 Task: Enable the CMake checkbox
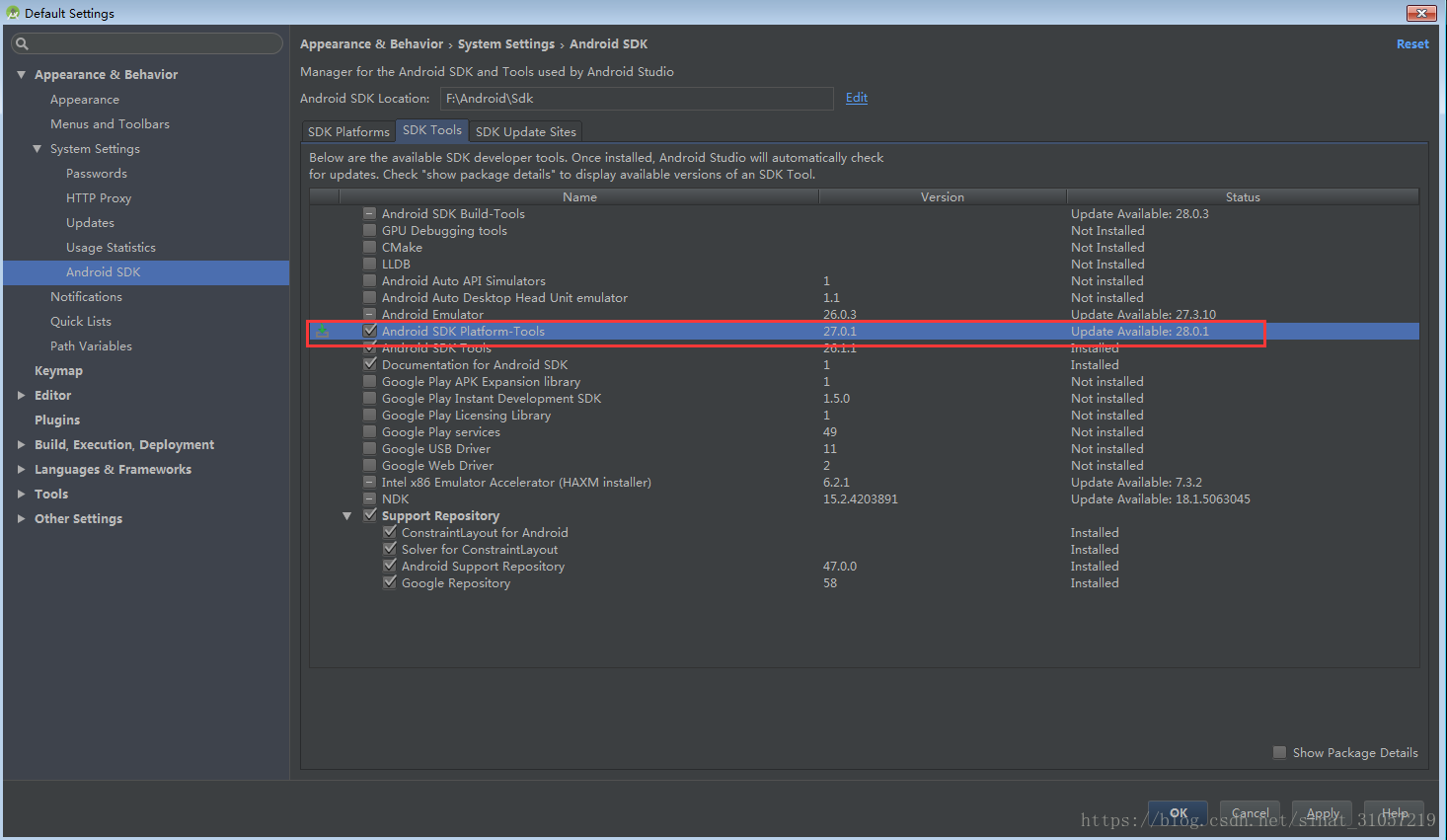pyautogui.click(x=369, y=247)
